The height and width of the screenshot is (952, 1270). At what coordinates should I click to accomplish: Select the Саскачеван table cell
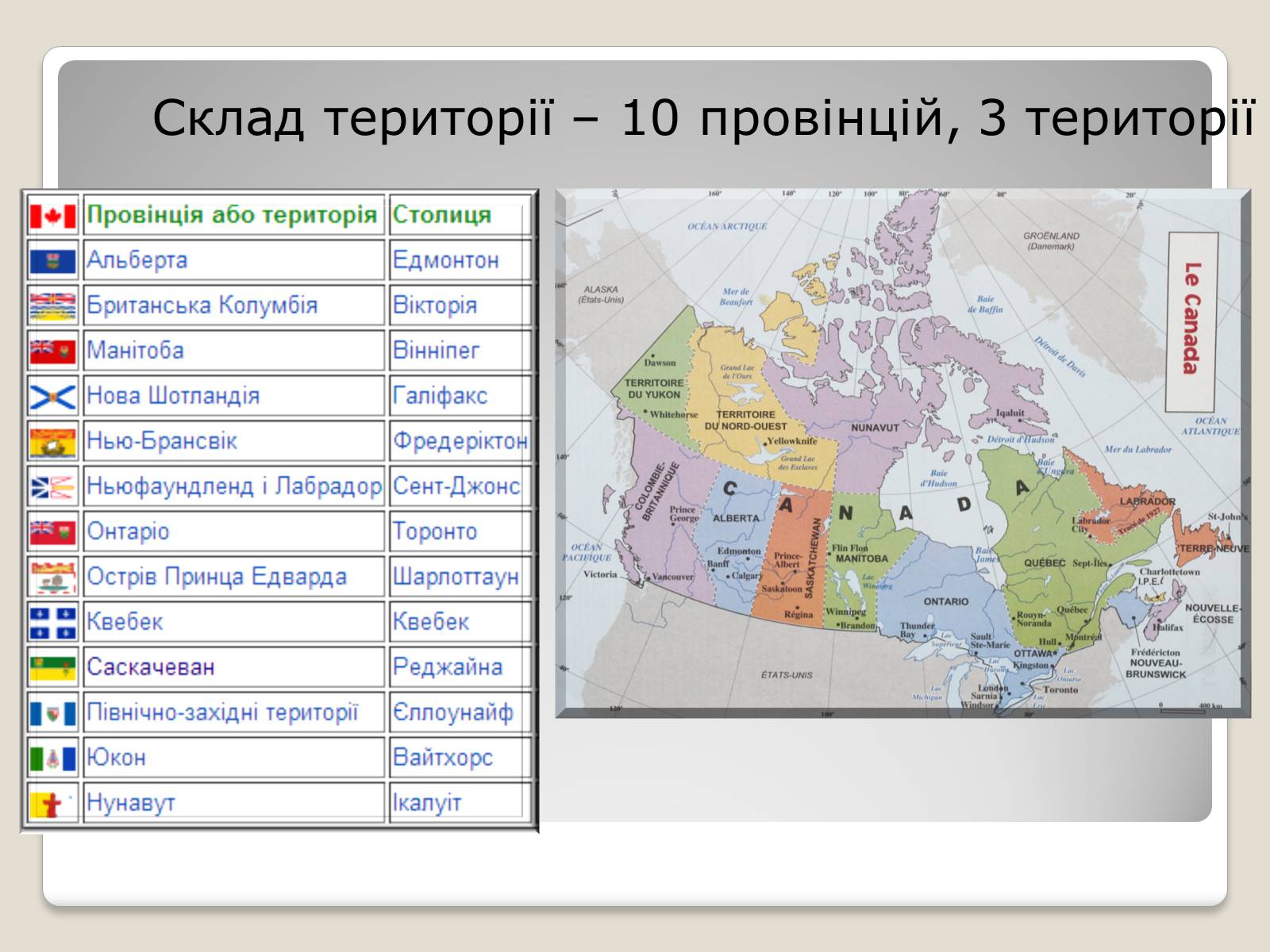(234, 667)
